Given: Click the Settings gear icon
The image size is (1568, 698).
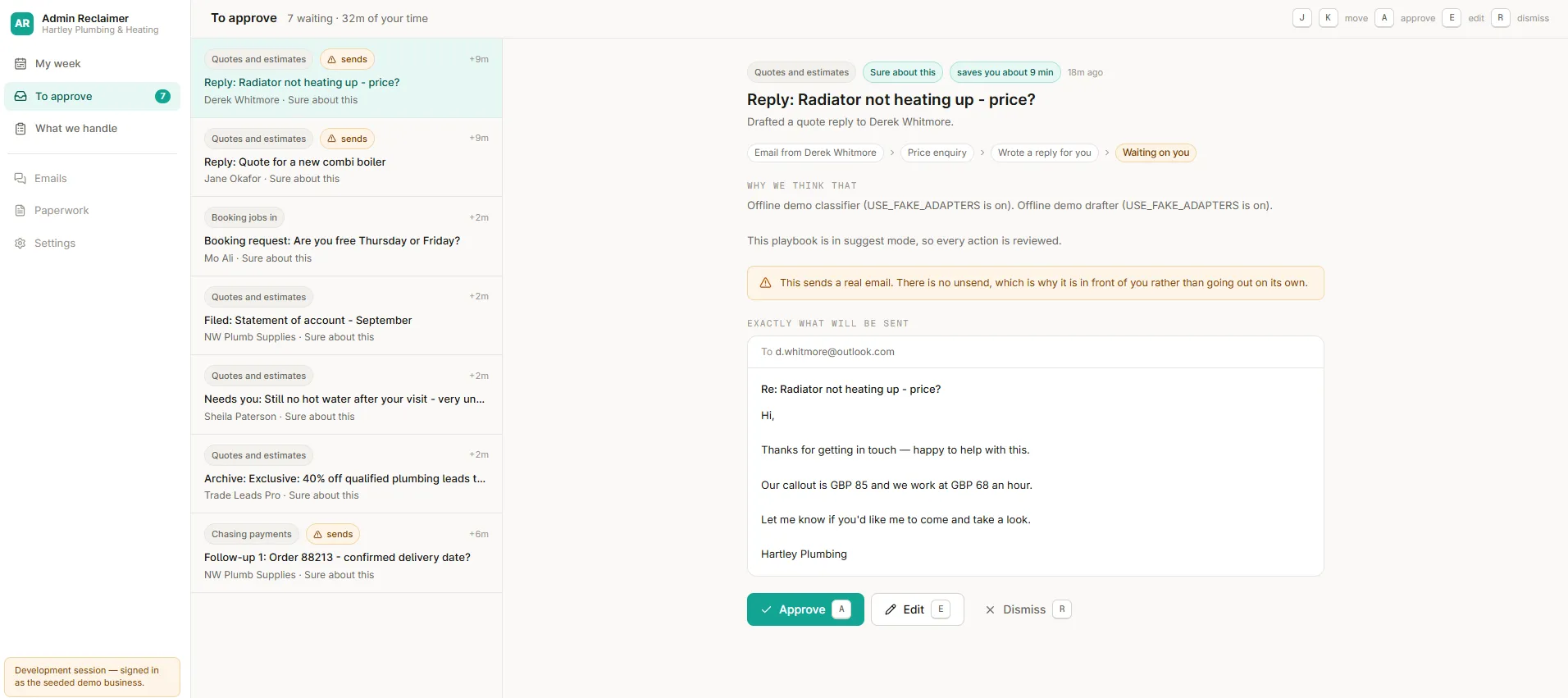Looking at the screenshot, I should 21,244.
